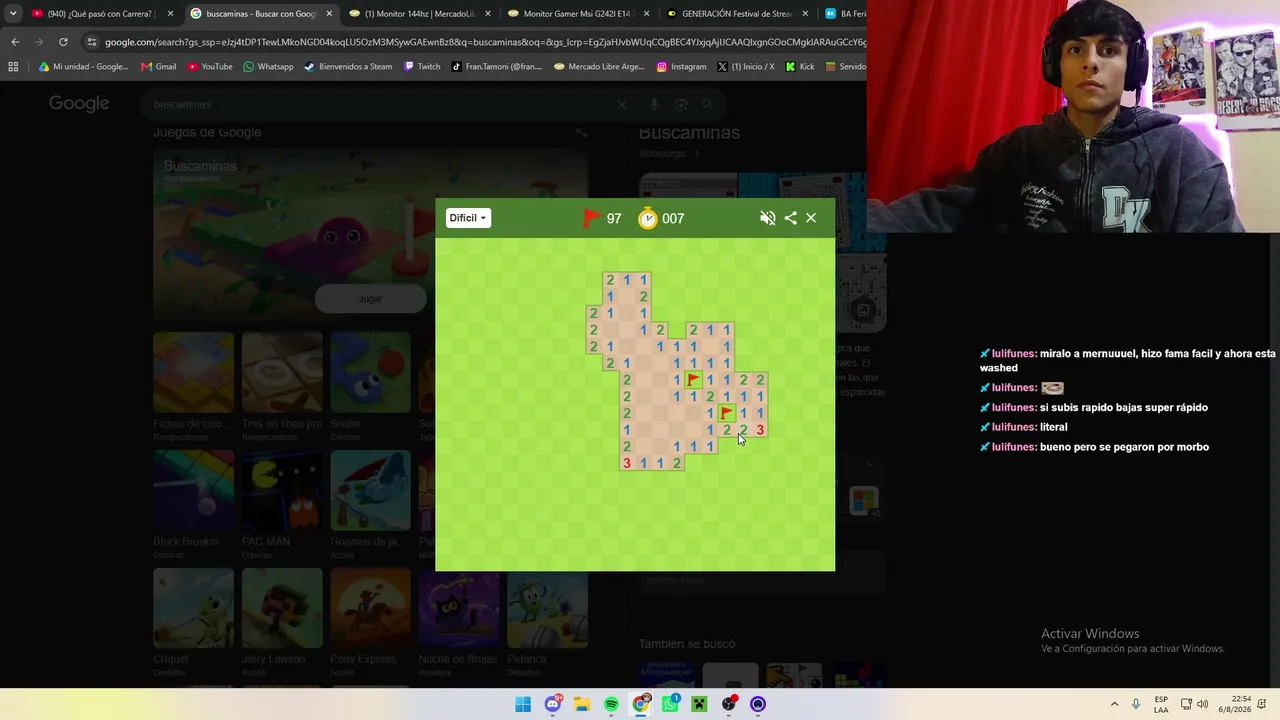Viewport: 1280px width, 720px height.
Task: Reload the current page
Action: point(63,42)
